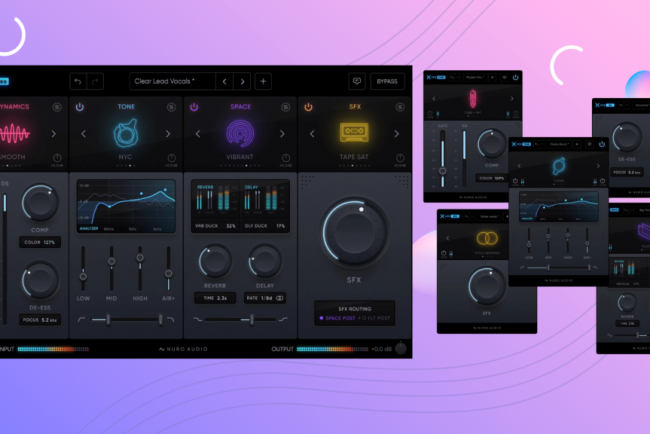650x434 pixels.
Task: Click the BYPASS button
Action: [x=387, y=81]
